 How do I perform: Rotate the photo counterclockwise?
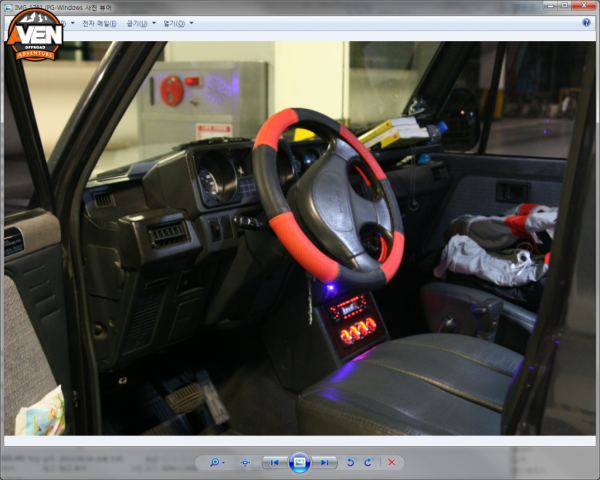point(350,462)
